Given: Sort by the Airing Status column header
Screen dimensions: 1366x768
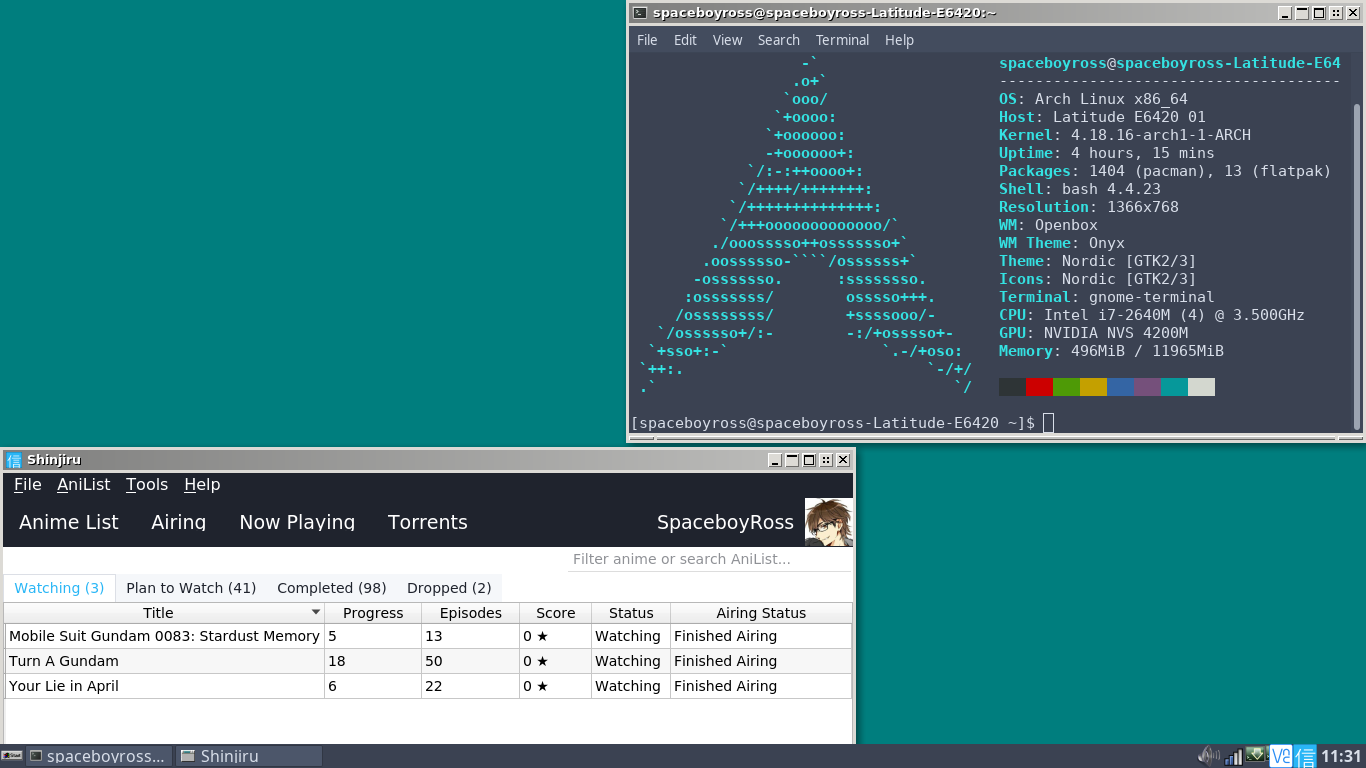Looking at the screenshot, I should click(761, 613).
